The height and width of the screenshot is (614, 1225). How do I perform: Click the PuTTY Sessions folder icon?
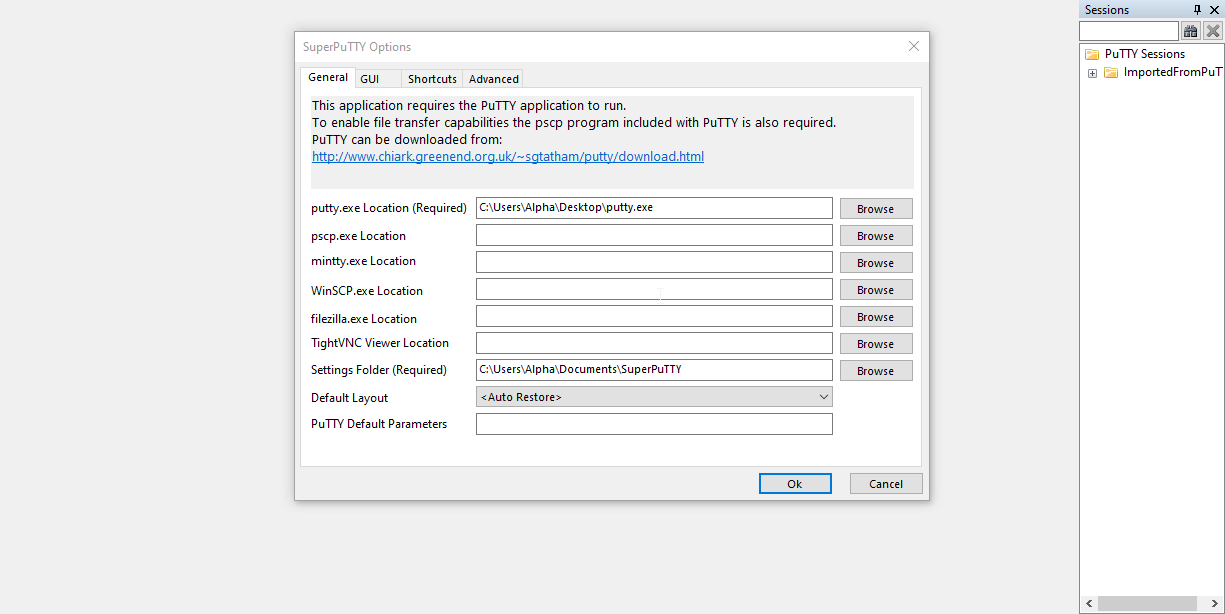coord(1090,53)
